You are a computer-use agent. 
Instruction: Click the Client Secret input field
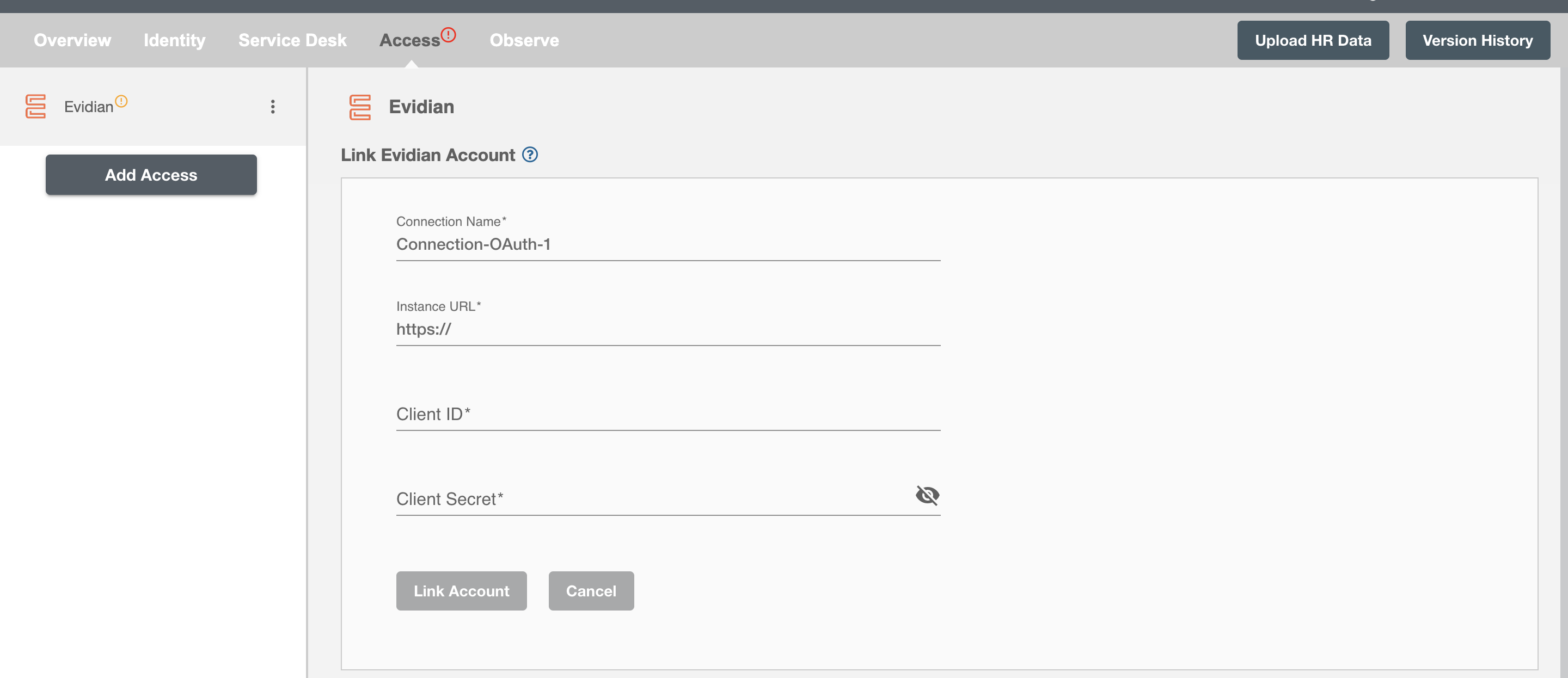pos(667,498)
